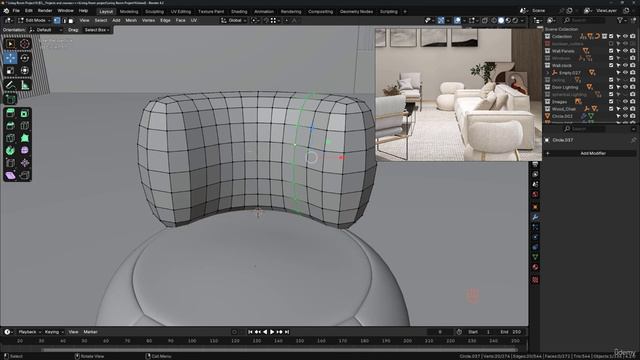The height and width of the screenshot is (360, 640).
Task: Disable render camera for Door Lighting
Action: [633, 87]
